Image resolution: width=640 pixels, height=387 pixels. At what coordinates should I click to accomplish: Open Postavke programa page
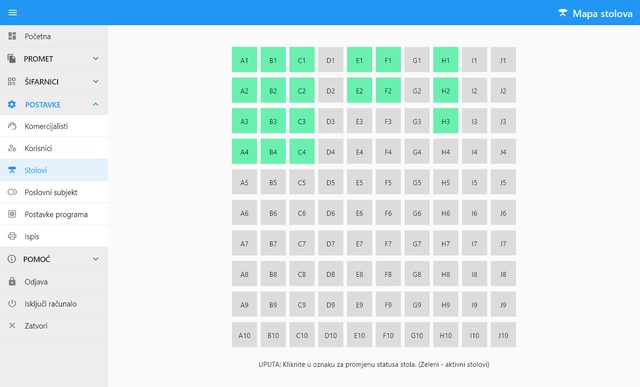[54, 214]
